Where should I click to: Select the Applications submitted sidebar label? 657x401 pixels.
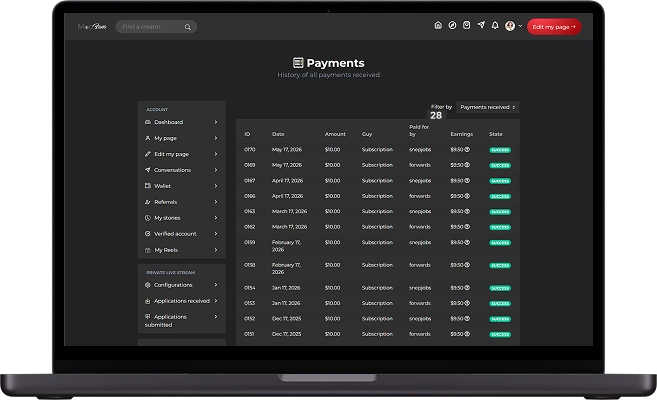[166, 321]
